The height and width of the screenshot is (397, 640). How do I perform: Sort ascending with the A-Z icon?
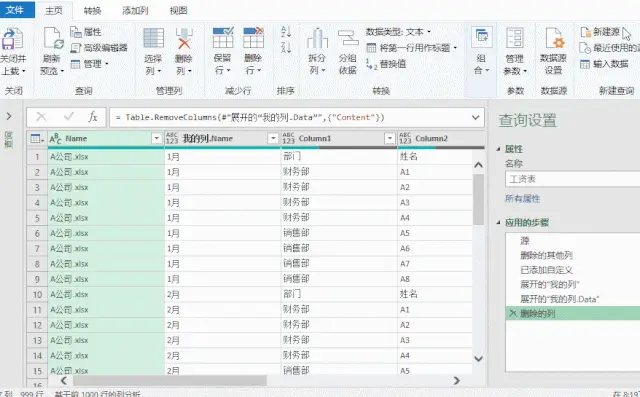pos(286,31)
